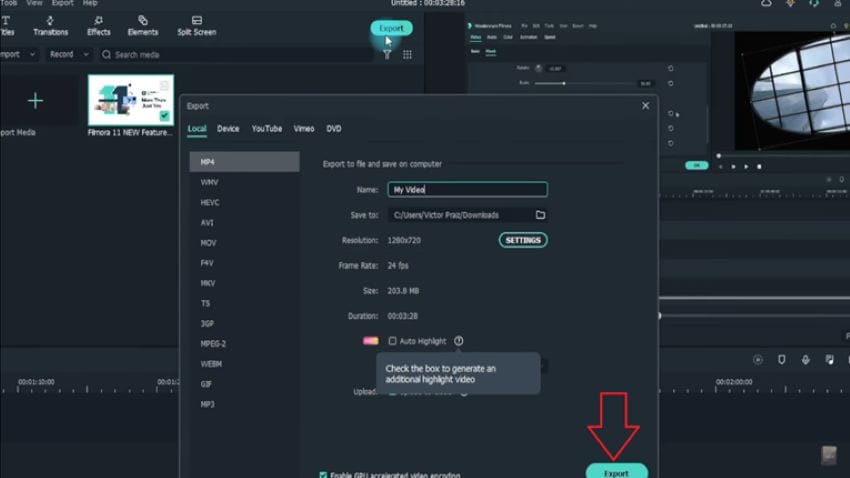Select the Basic sub-tab in background window

[475, 51]
